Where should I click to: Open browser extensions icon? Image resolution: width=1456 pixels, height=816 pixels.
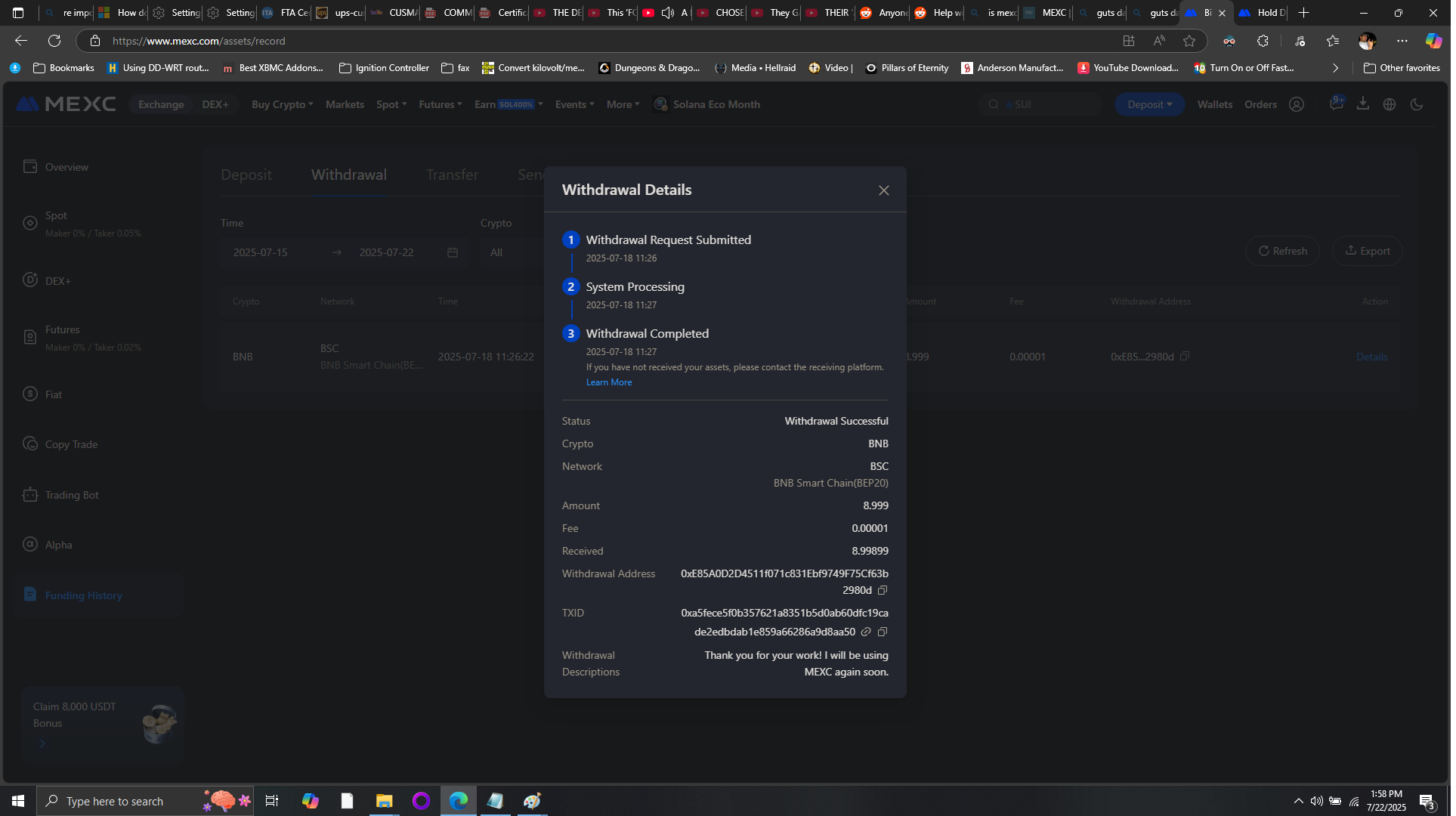[x=1263, y=41]
